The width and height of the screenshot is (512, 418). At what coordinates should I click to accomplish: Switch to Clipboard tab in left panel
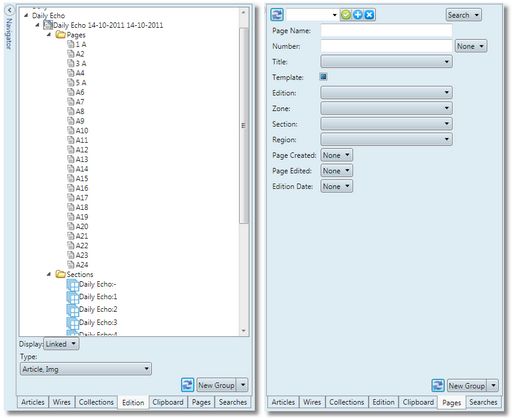tap(168, 402)
